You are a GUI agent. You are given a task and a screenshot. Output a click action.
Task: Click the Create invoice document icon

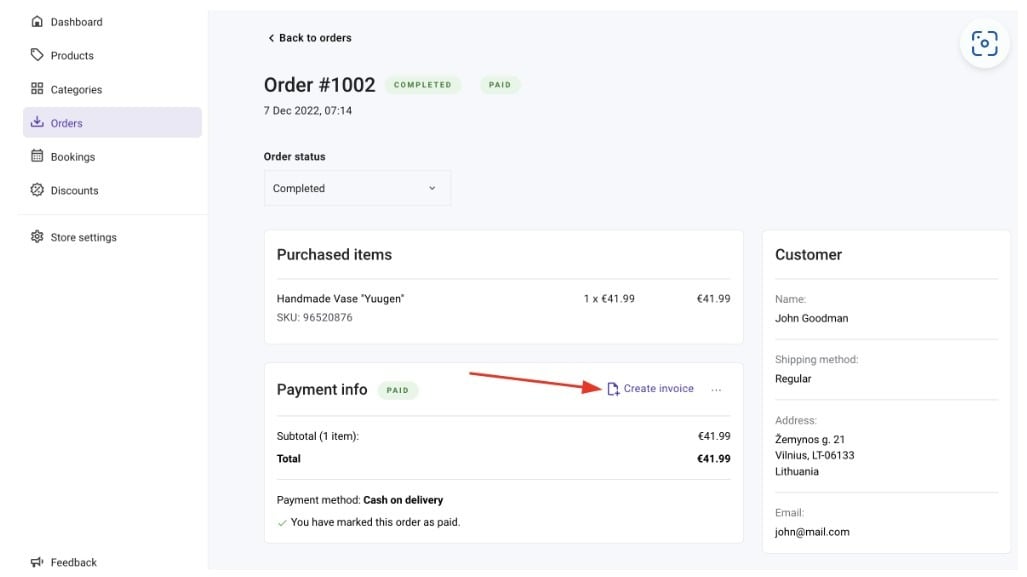(613, 389)
